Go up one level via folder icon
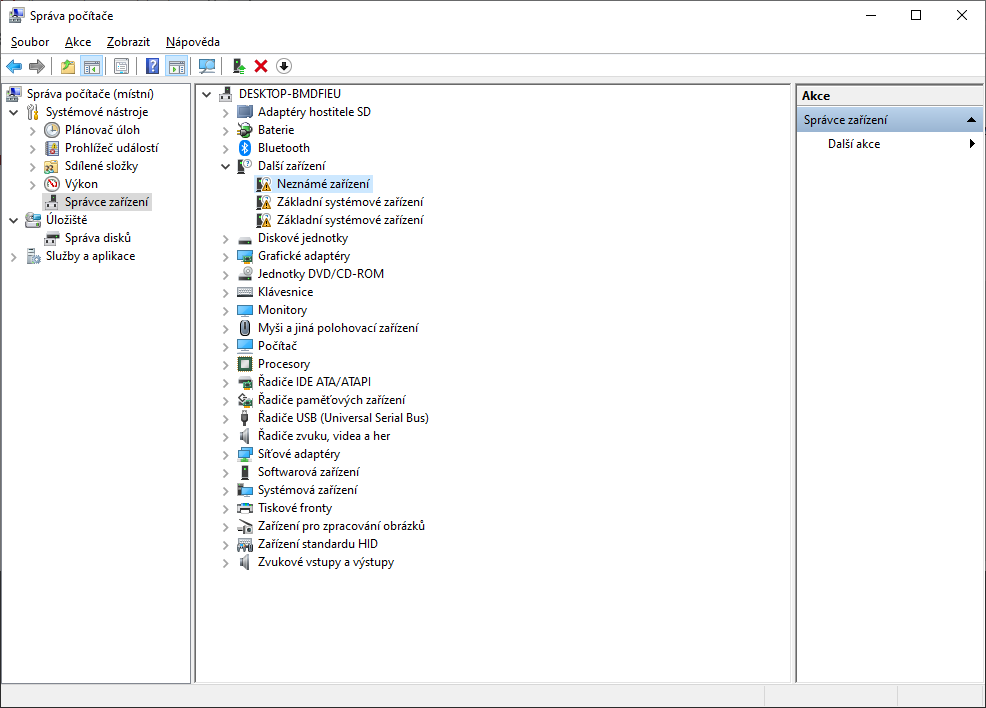The width and height of the screenshot is (986, 708). pyautogui.click(x=67, y=66)
